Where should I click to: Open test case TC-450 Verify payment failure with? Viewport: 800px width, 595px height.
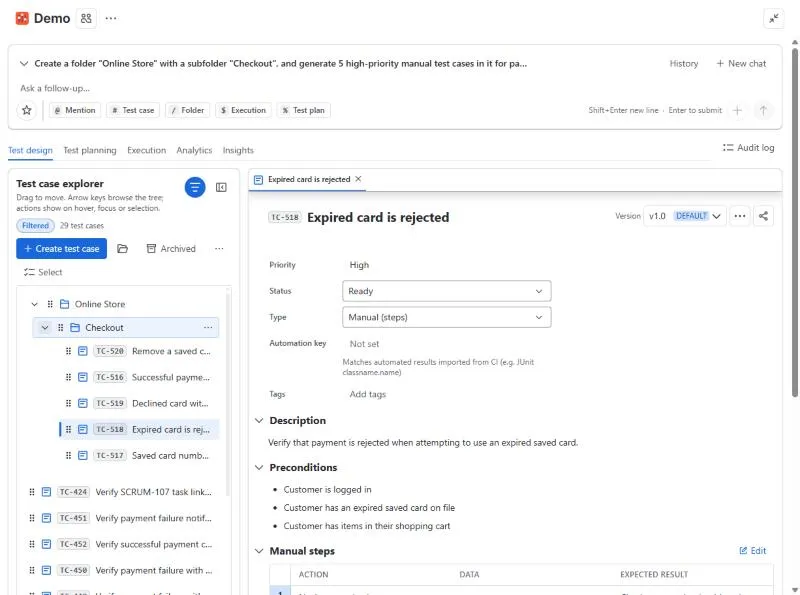(x=120, y=570)
